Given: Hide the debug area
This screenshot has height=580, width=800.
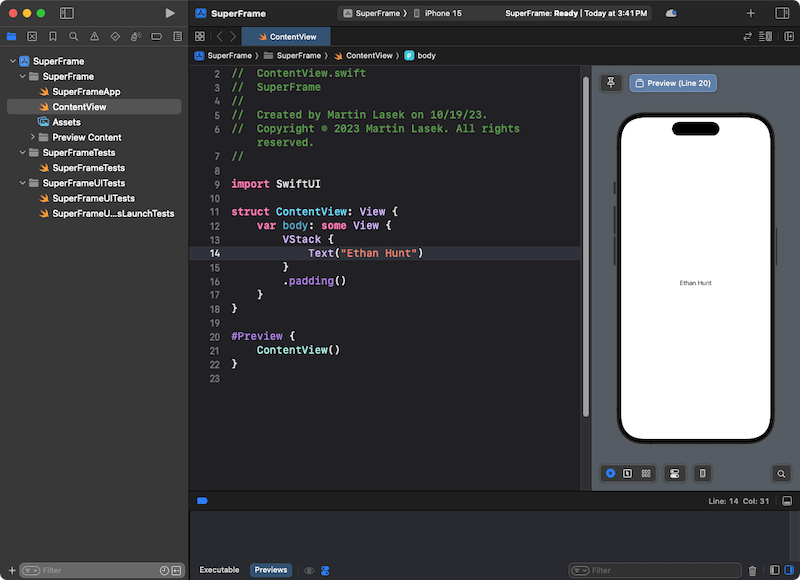Looking at the screenshot, I should pyautogui.click(x=787, y=501).
